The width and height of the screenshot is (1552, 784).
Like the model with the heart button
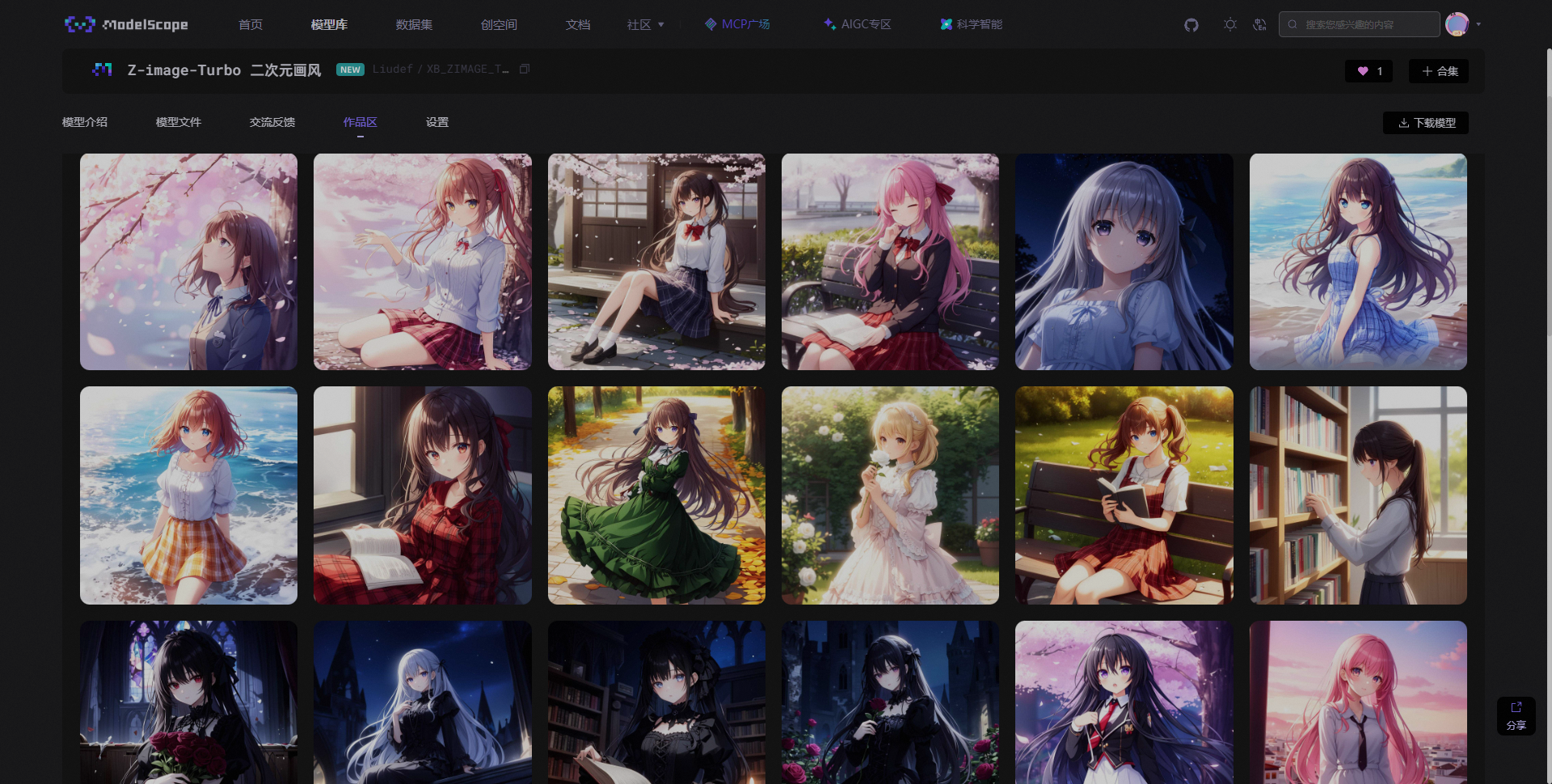[x=1369, y=71]
